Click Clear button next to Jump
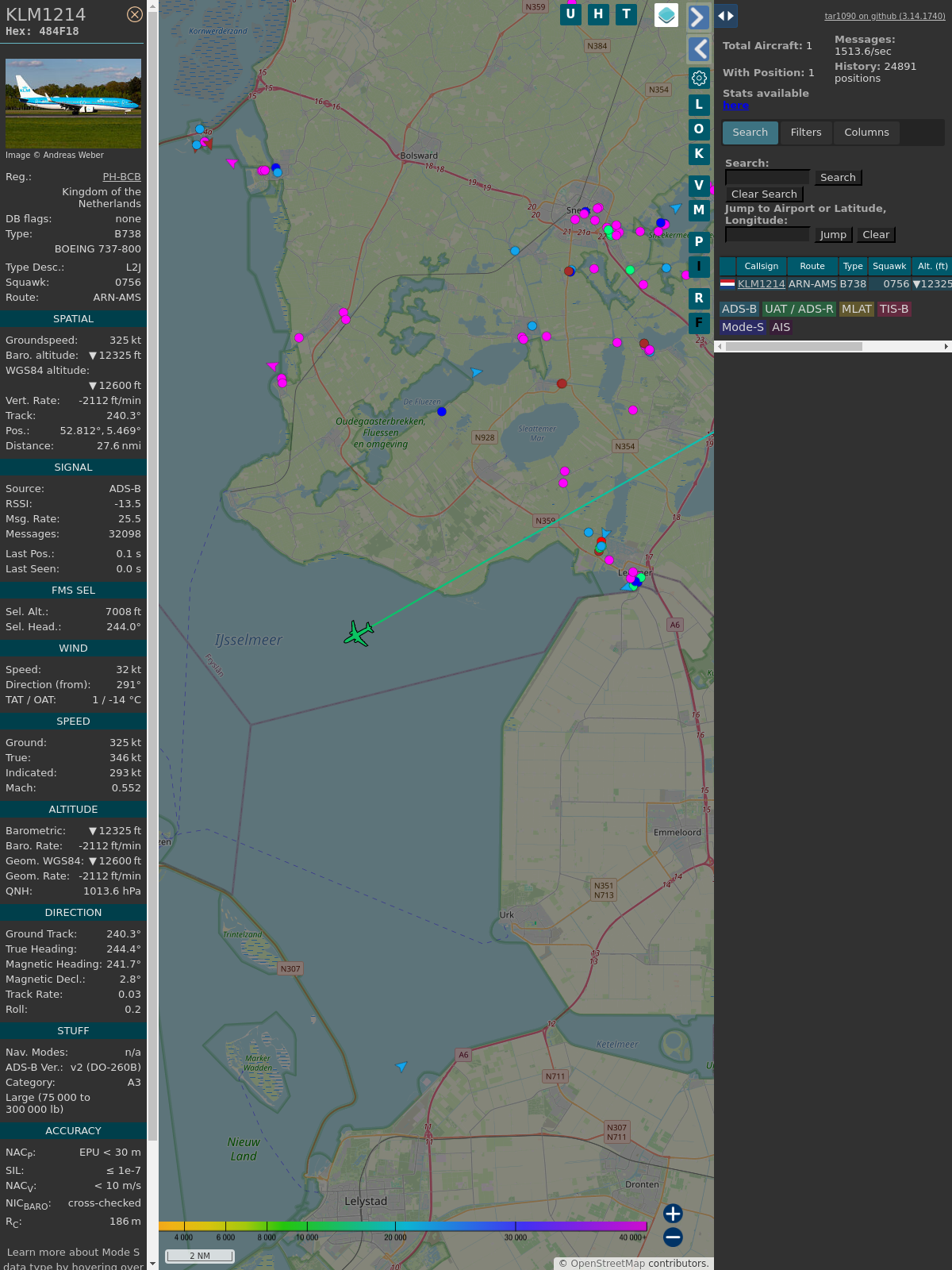The image size is (952, 1270). (x=876, y=235)
